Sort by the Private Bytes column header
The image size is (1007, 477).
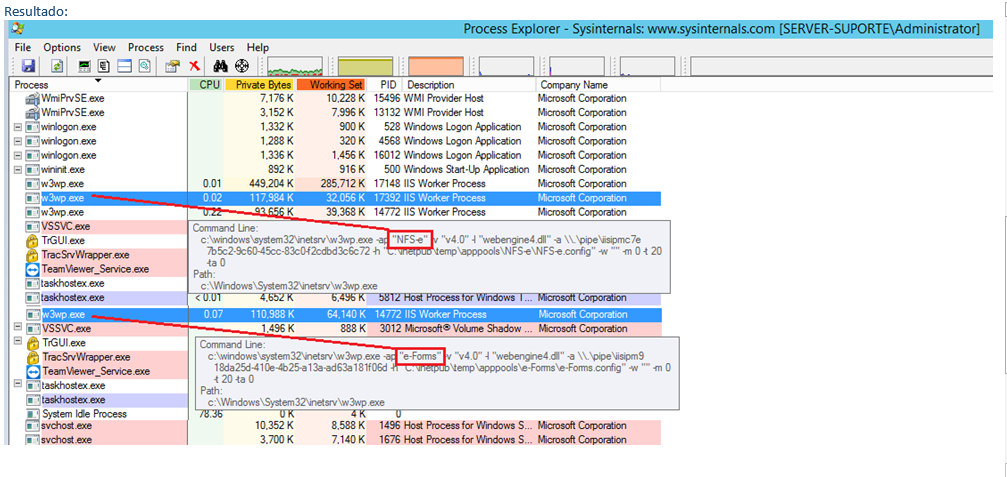pos(260,85)
